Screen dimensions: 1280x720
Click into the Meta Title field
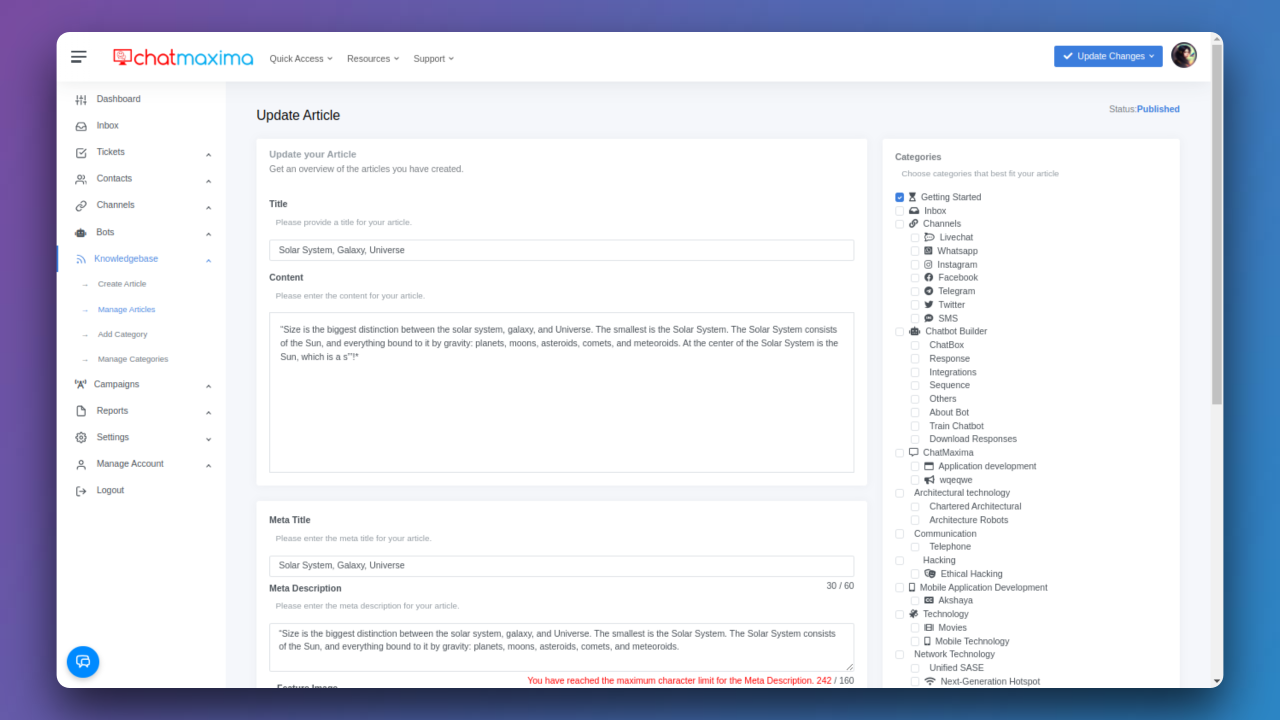(561, 565)
